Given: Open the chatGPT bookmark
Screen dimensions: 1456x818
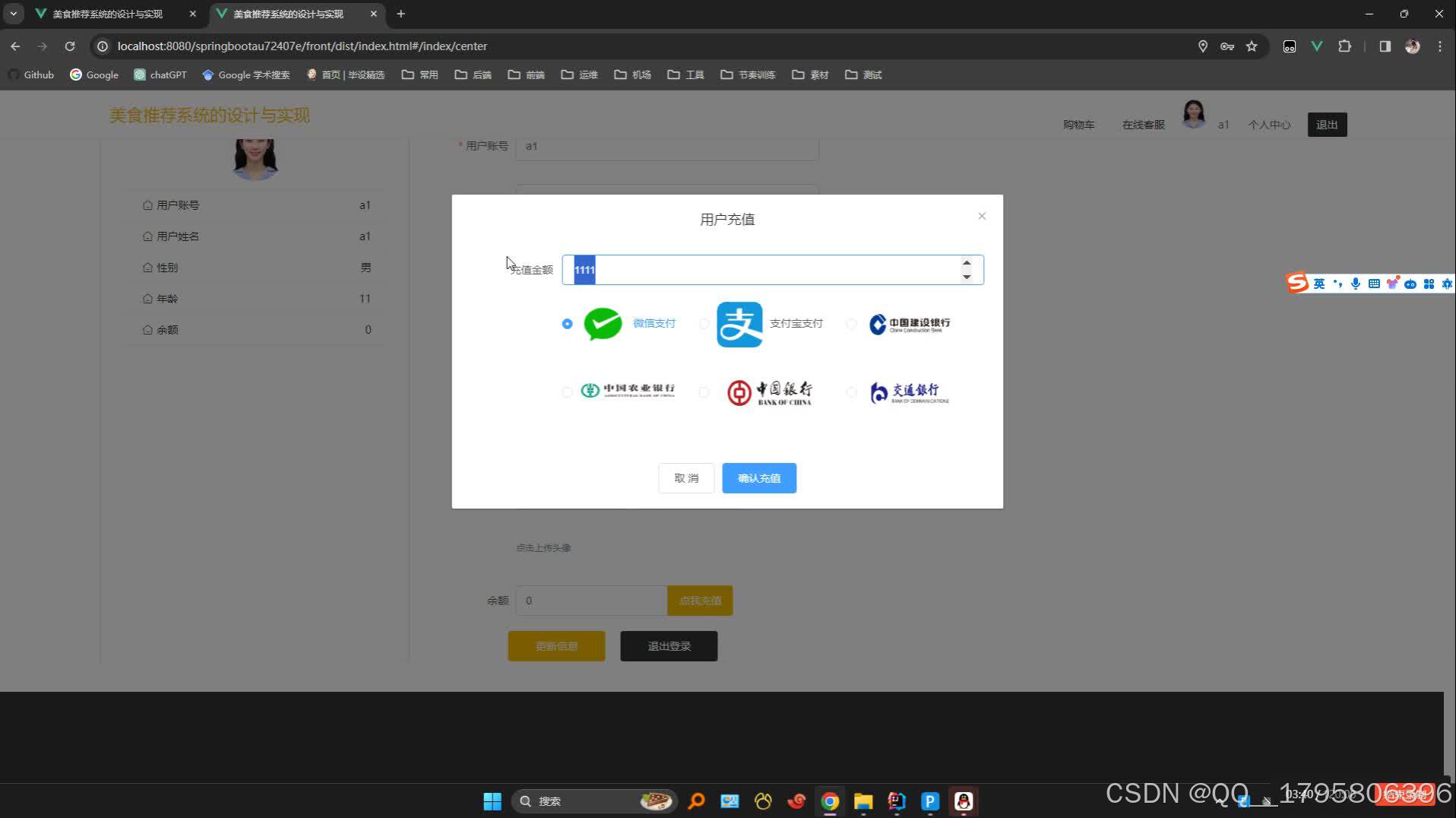Looking at the screenshot, I should pyautogui.click(x=160, y=75).
